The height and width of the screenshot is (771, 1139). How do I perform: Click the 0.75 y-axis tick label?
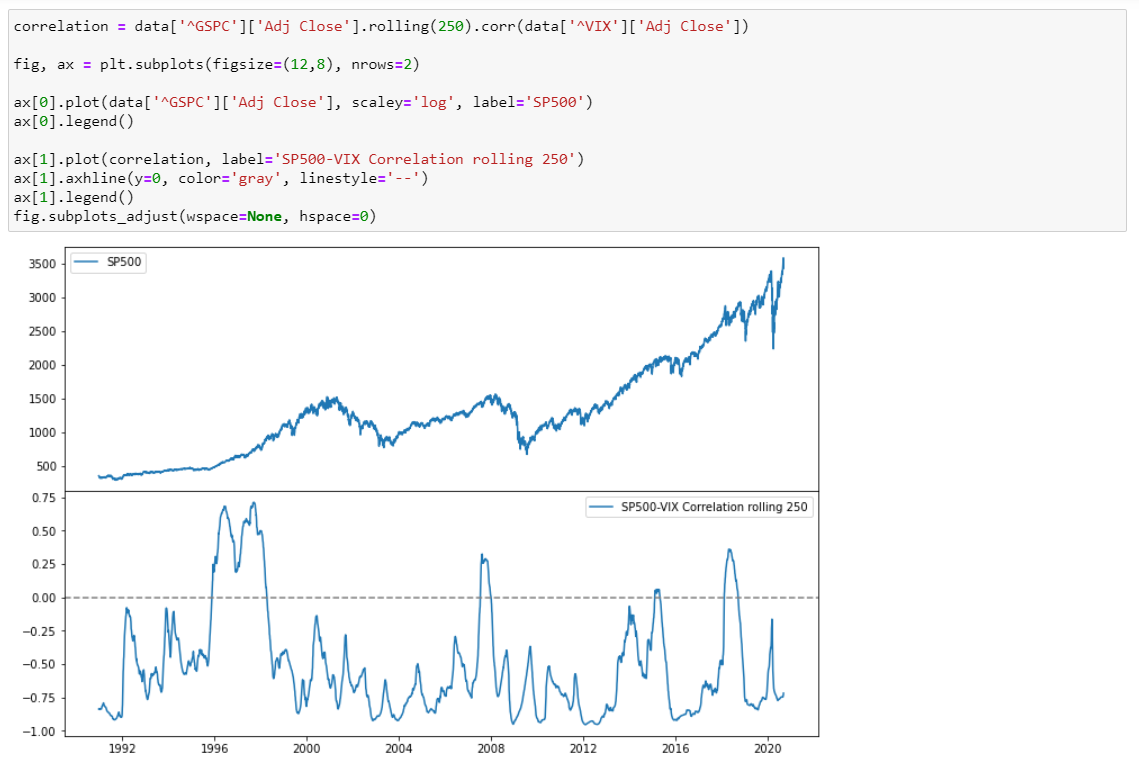42,497
